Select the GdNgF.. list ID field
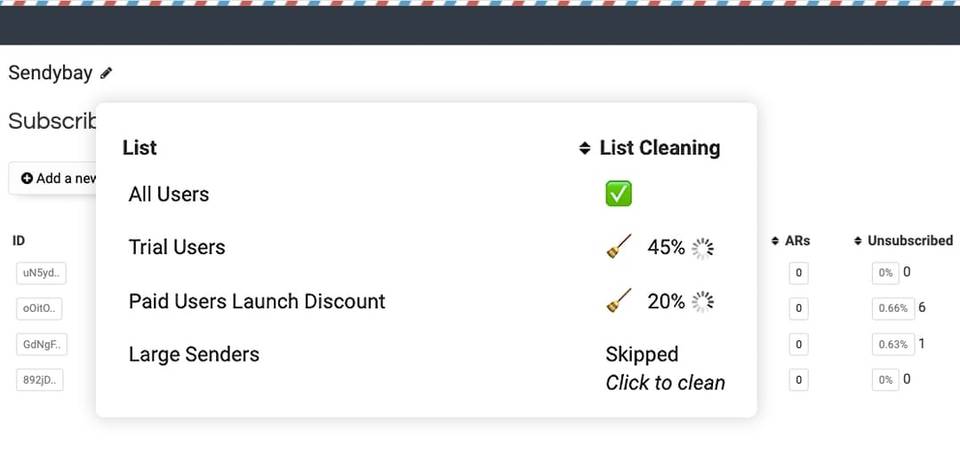Screen dimensions: 960x470 tap(40, 345)
